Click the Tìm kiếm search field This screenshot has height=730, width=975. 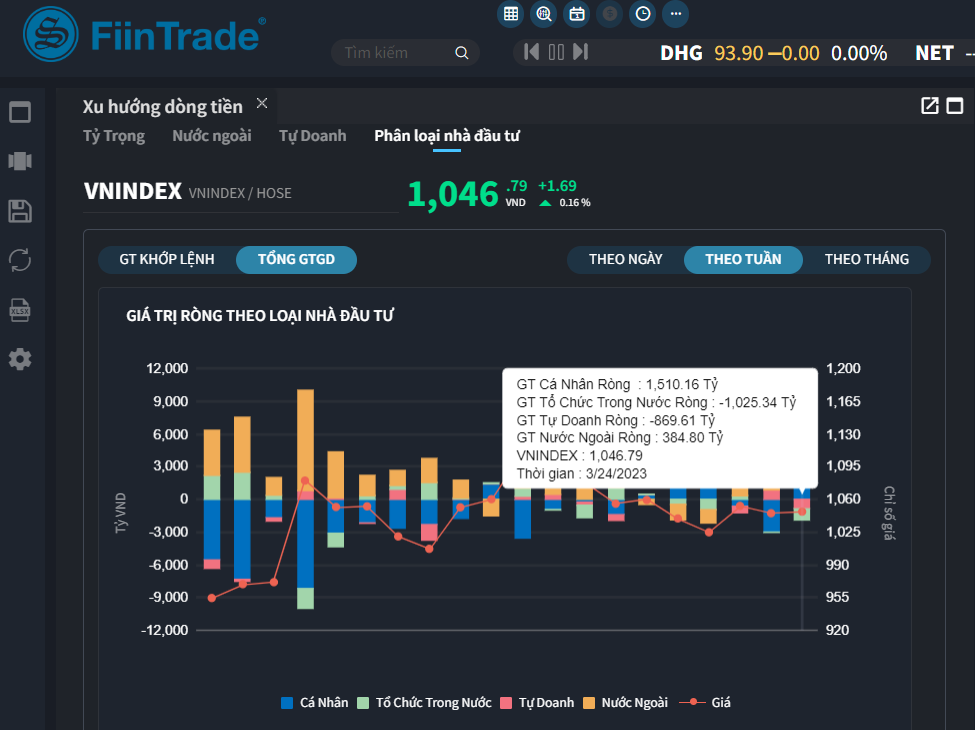[x=395, y=53]
